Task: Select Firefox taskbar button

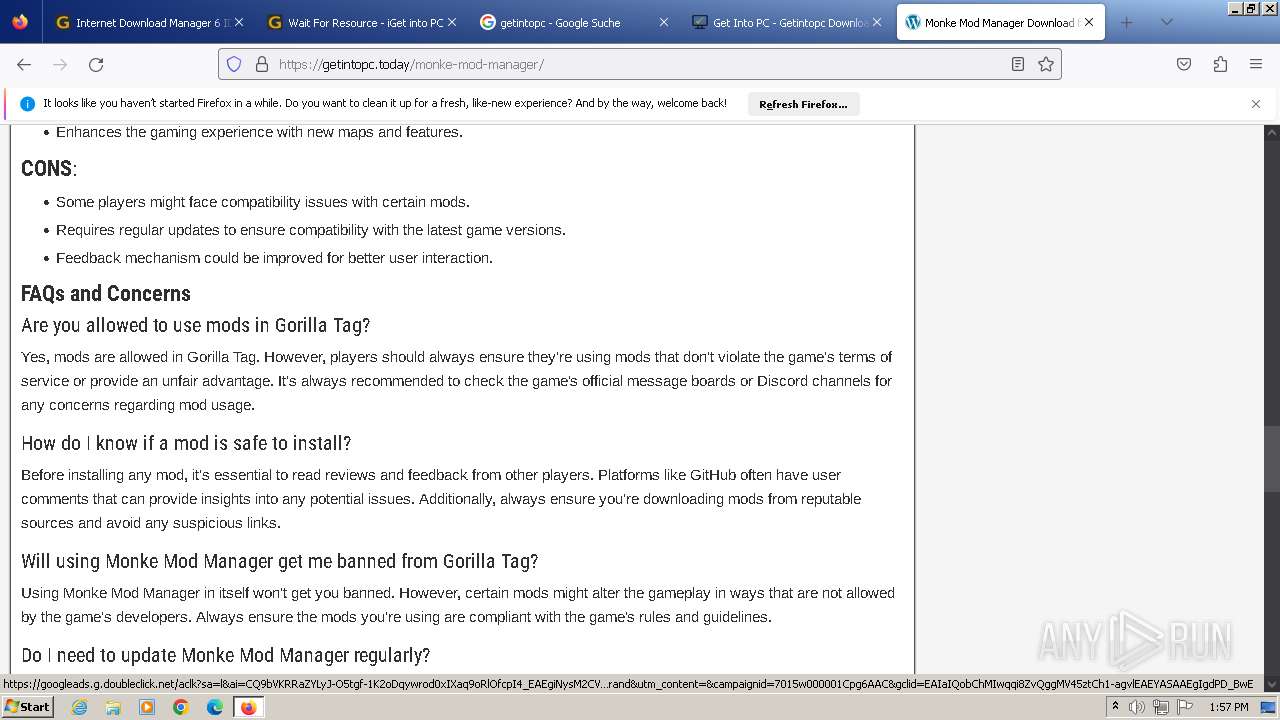Action: pyautogui.click(x=248, y=707)
